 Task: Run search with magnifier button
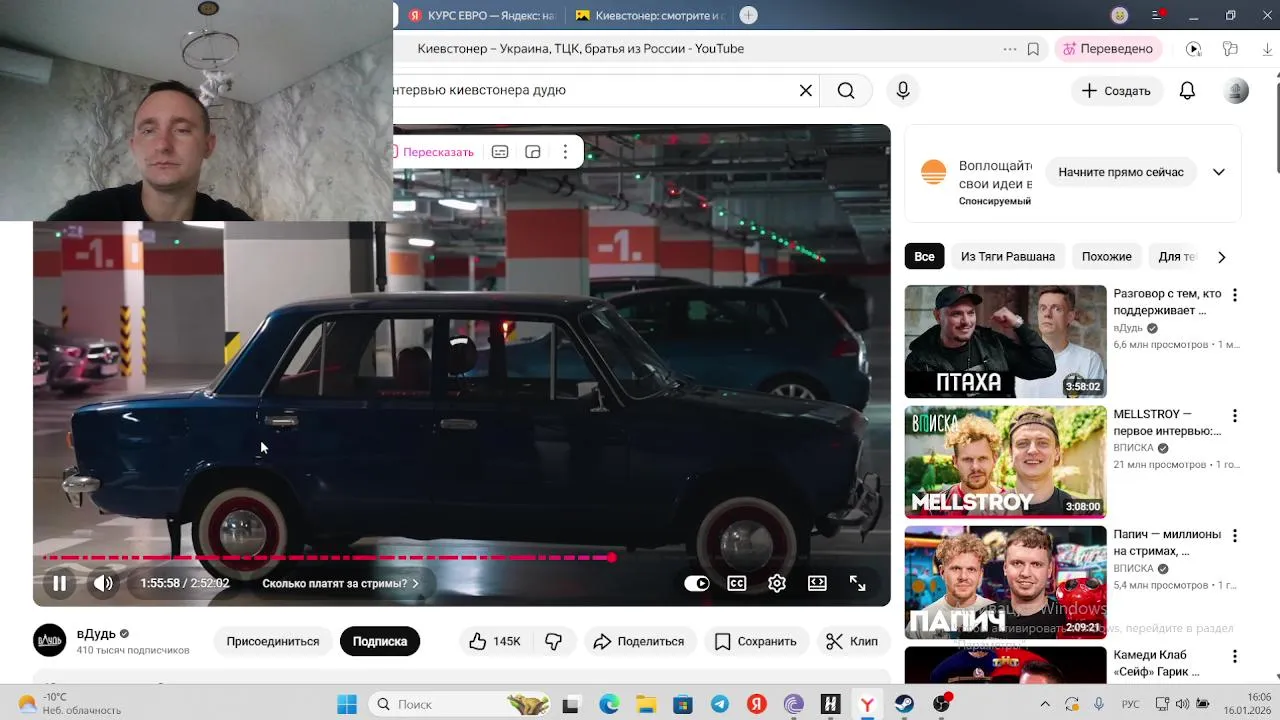[846, 91]
